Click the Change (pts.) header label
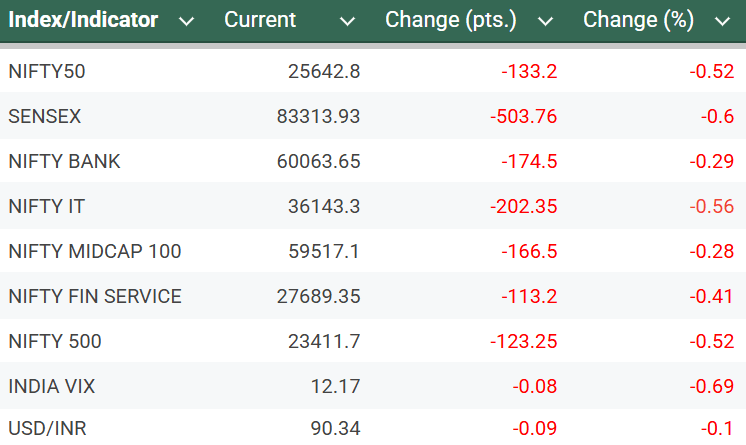The height and width of the screenshot is (445, 746). pos(451,20)
